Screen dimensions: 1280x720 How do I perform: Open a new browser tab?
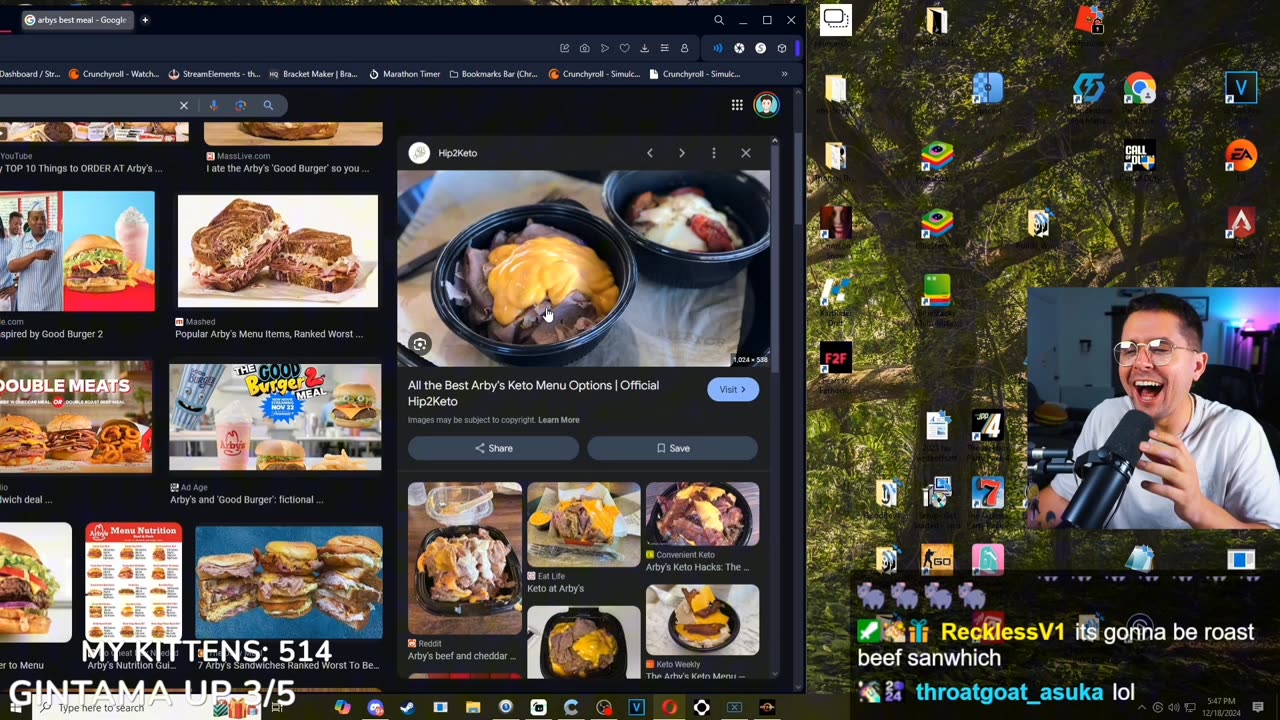145,20
